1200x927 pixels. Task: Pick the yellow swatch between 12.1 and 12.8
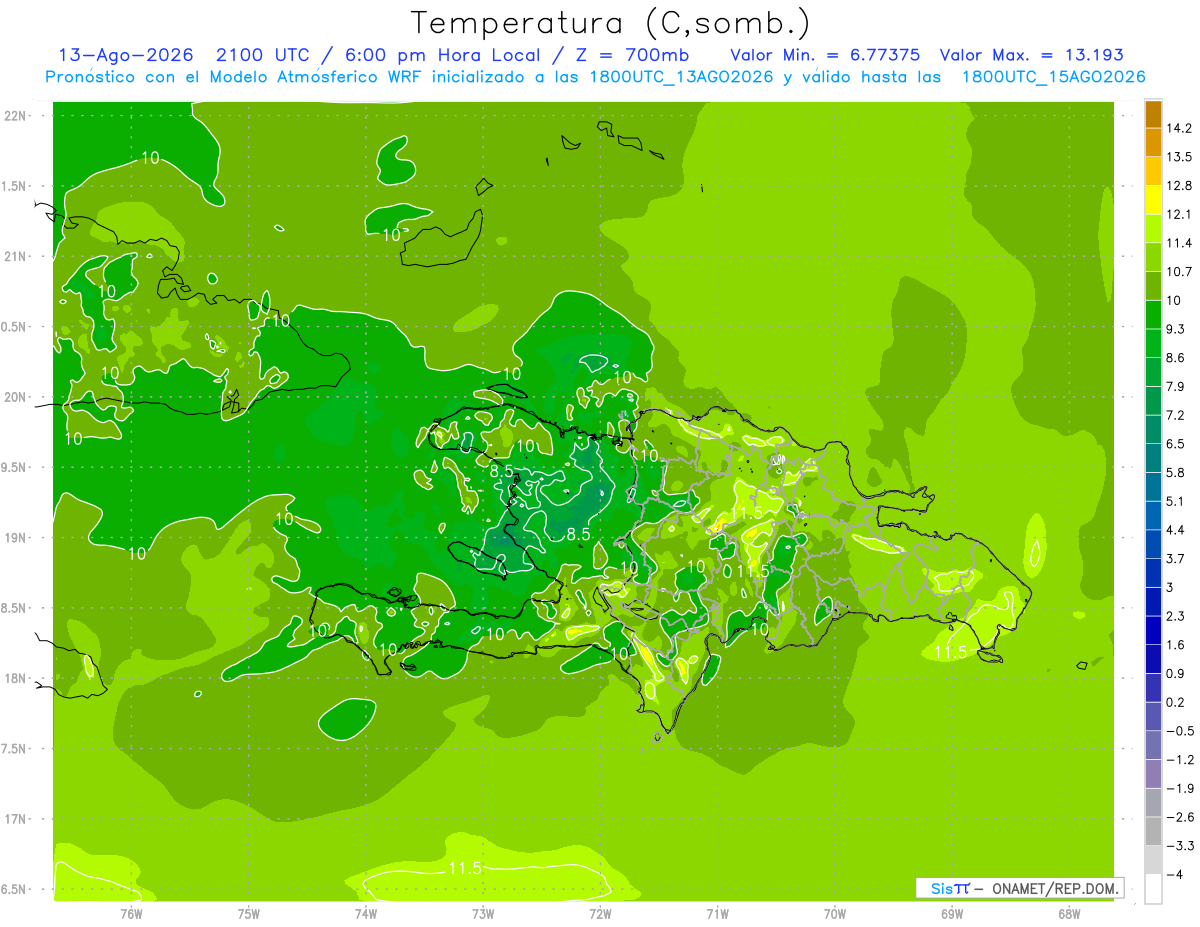(1153, 200)
